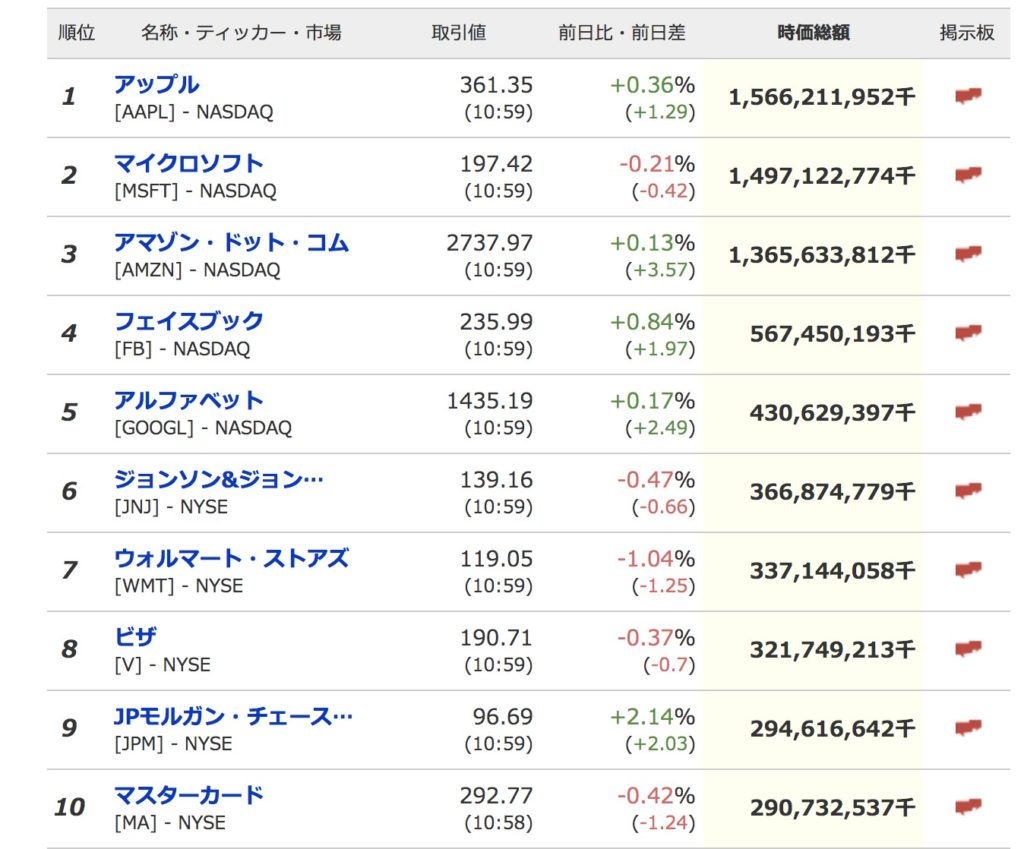Image resolution: width=1024 pixels, height=849 pixels.
Task: Click the bulletin board icon for ウォルマート・ストアズ
Action: tap(968, 570)
